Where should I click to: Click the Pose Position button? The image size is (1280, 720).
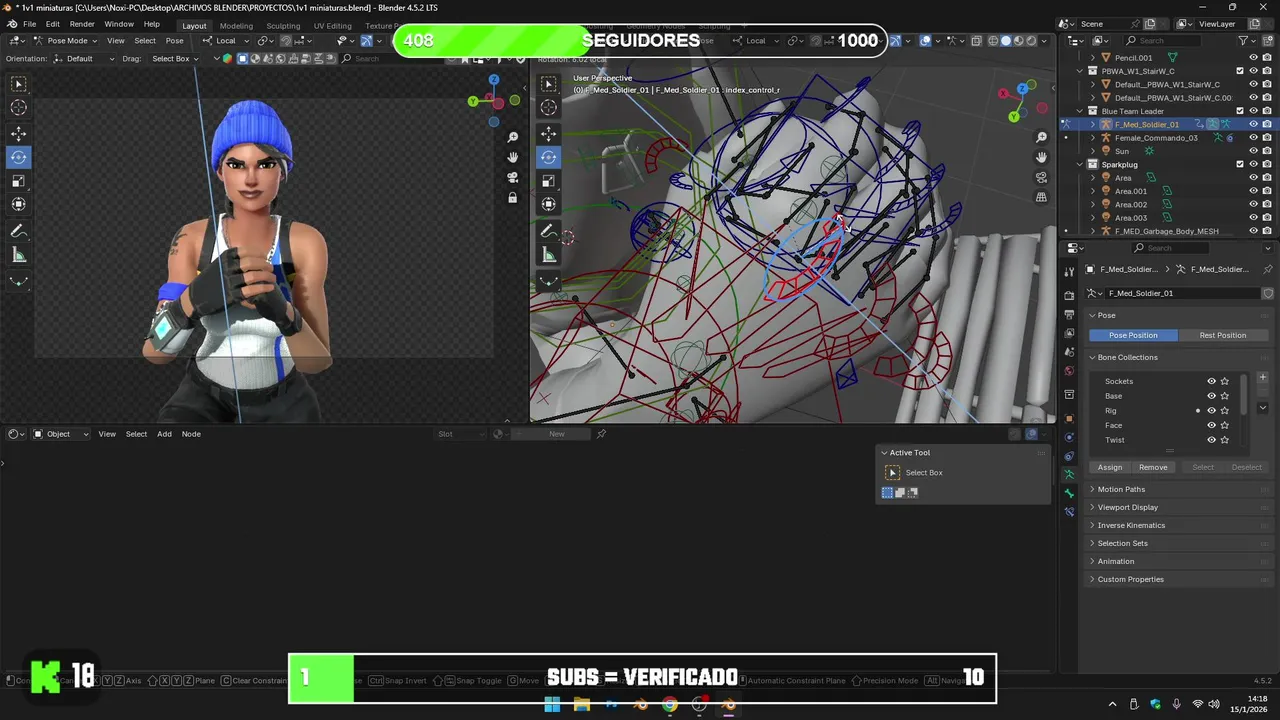click(x=1133, y=335)
